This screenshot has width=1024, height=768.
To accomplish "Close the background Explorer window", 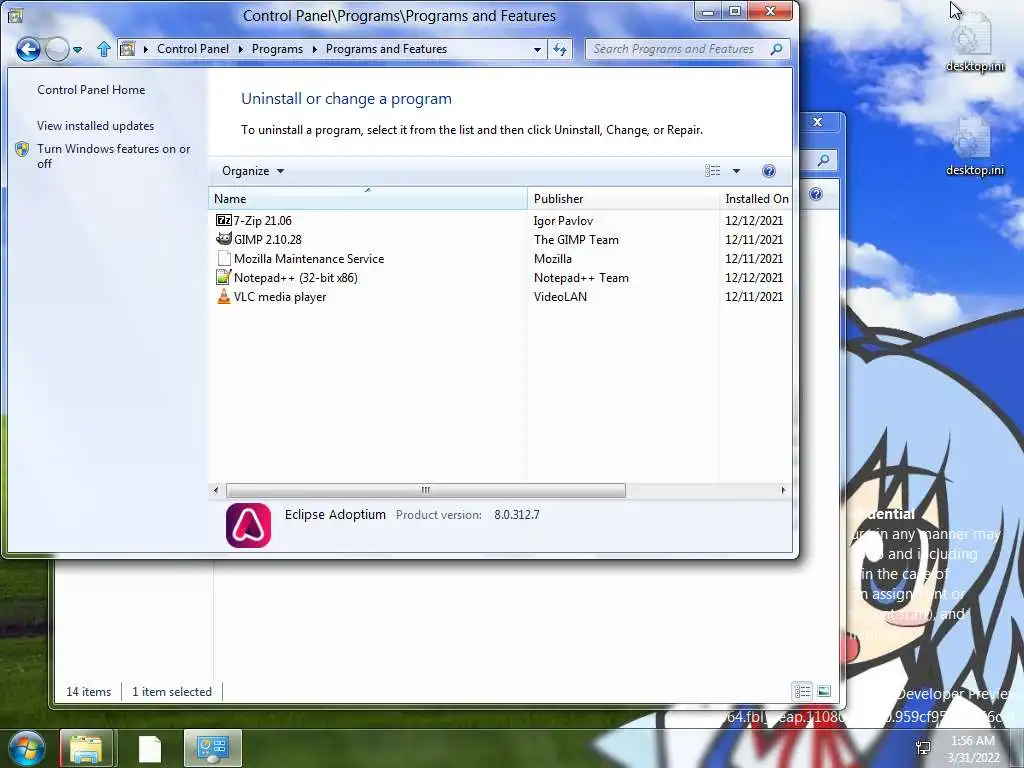I will tap(817, 122).
